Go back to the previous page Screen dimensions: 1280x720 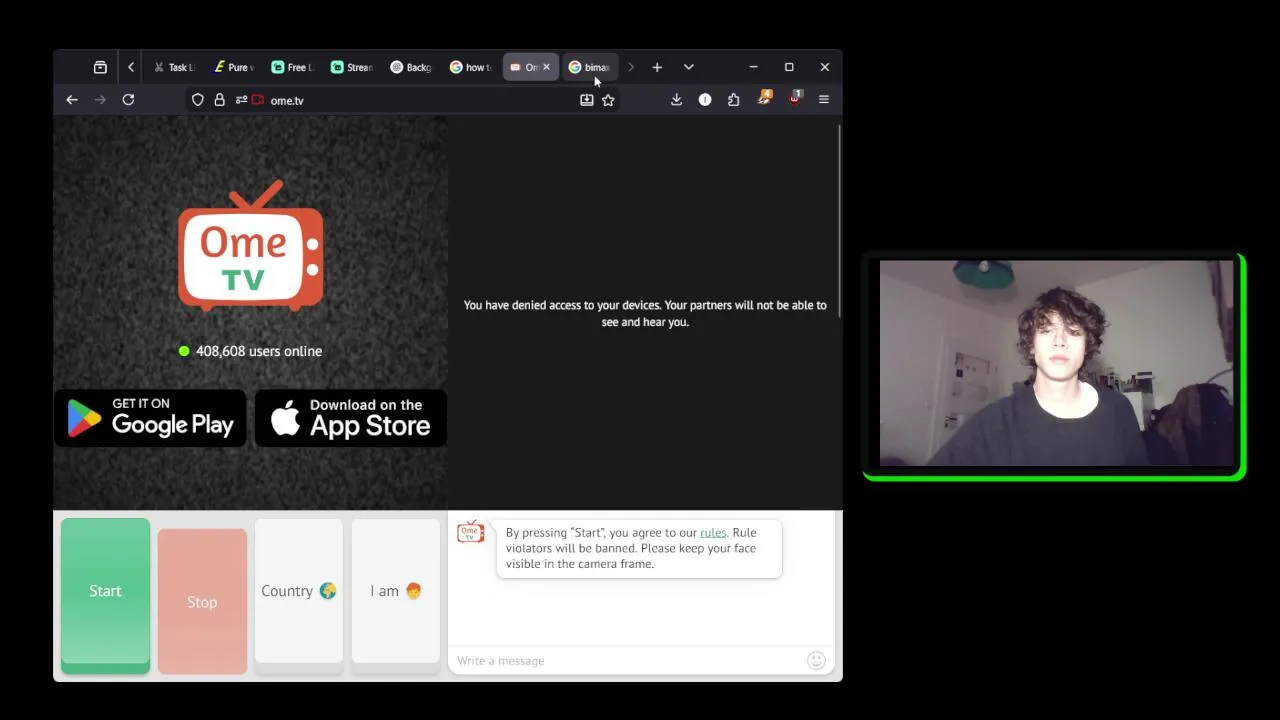click(72, 100)
